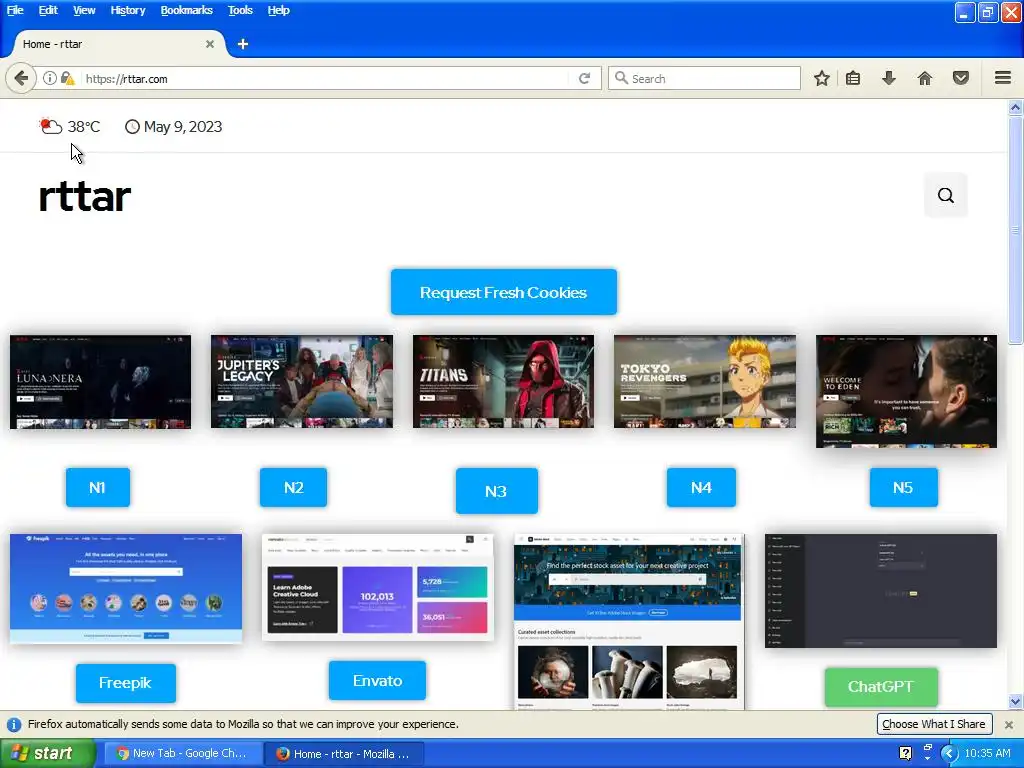Show bookmarks list icon
The image size is (1024, 768).
click(x=853, y=78)
